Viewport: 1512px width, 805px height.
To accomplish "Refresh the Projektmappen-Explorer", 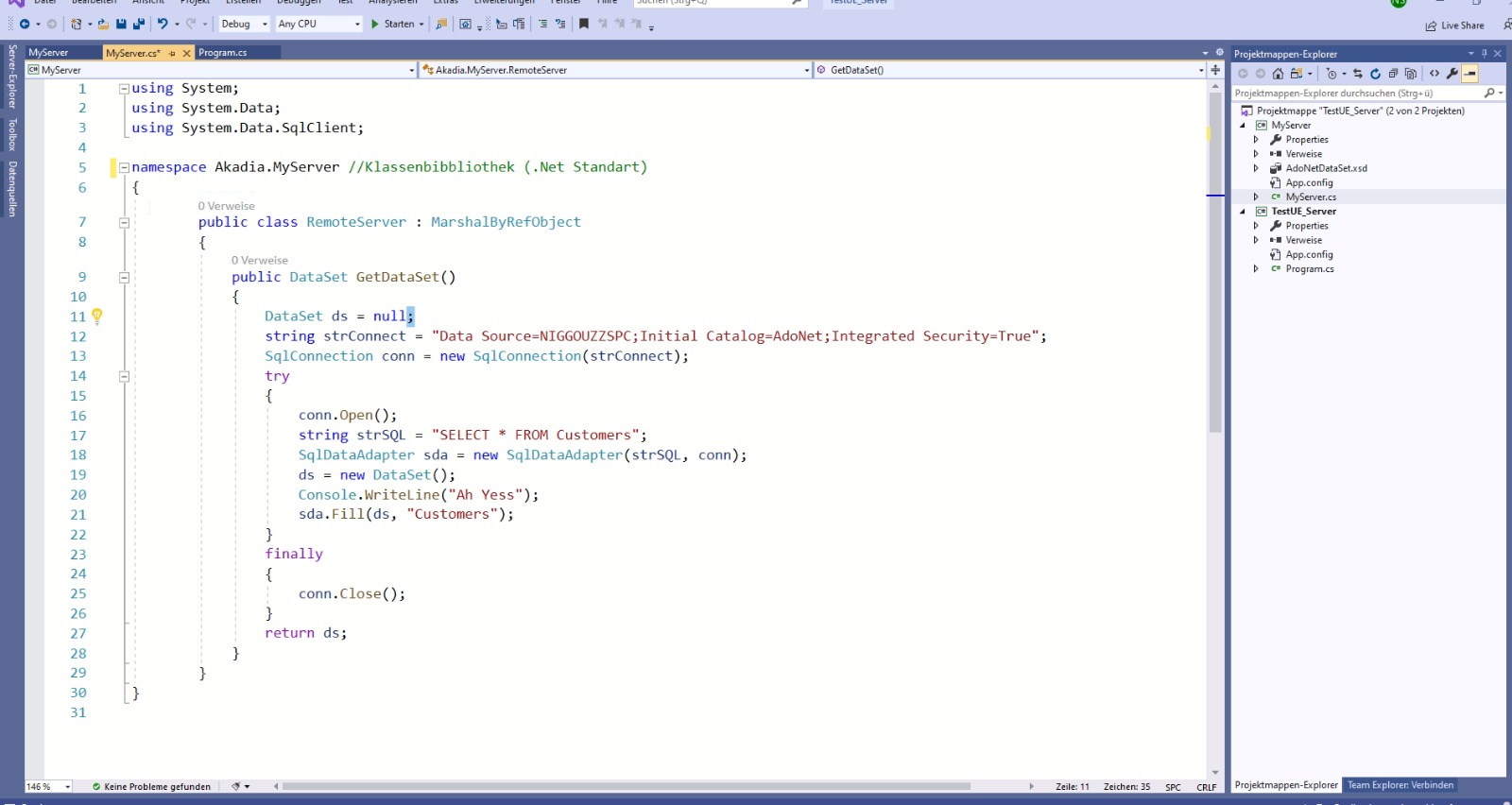I will (1375, 74).
